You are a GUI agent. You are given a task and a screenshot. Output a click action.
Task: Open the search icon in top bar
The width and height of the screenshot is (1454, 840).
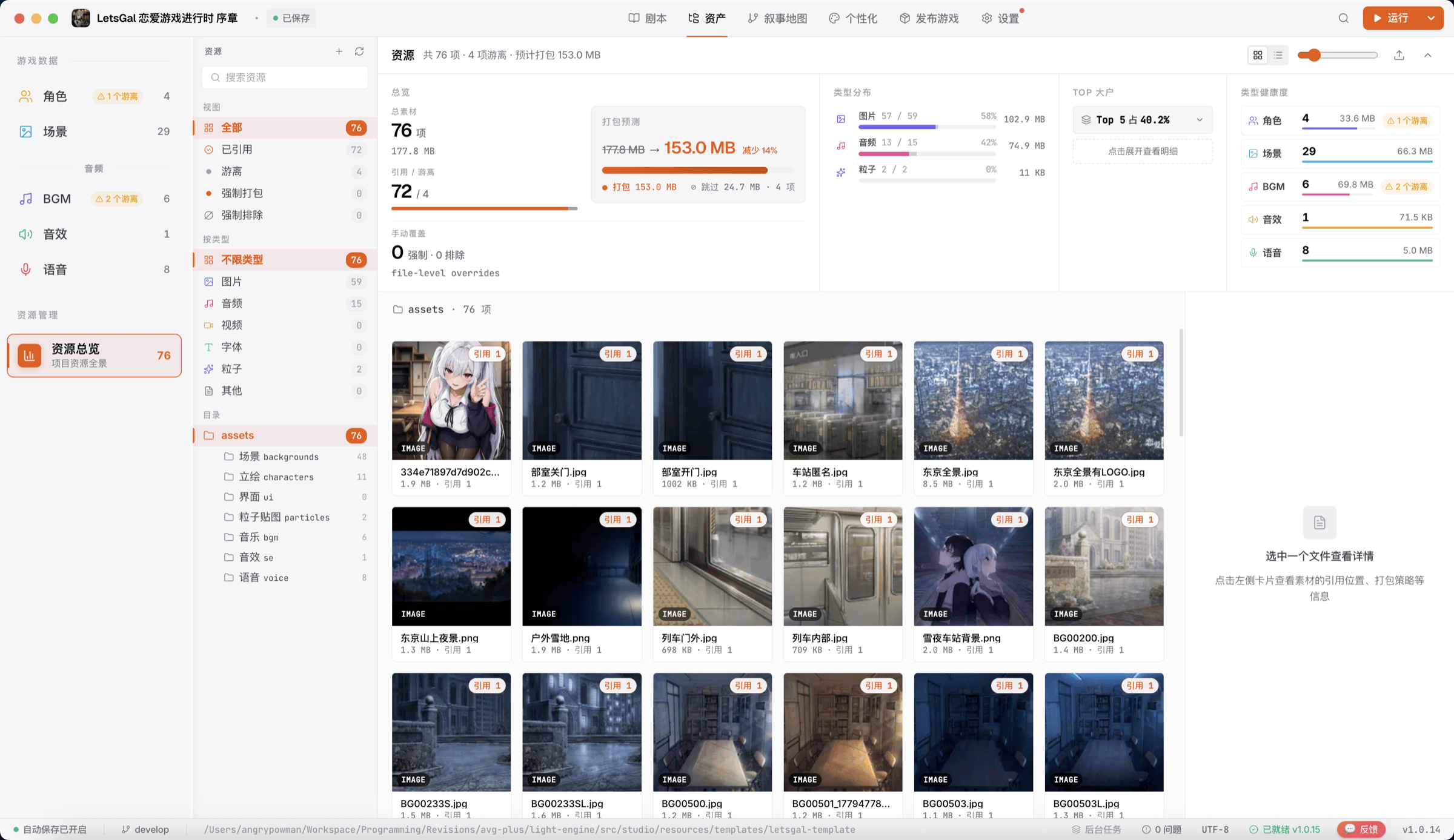pos(1343,18)
